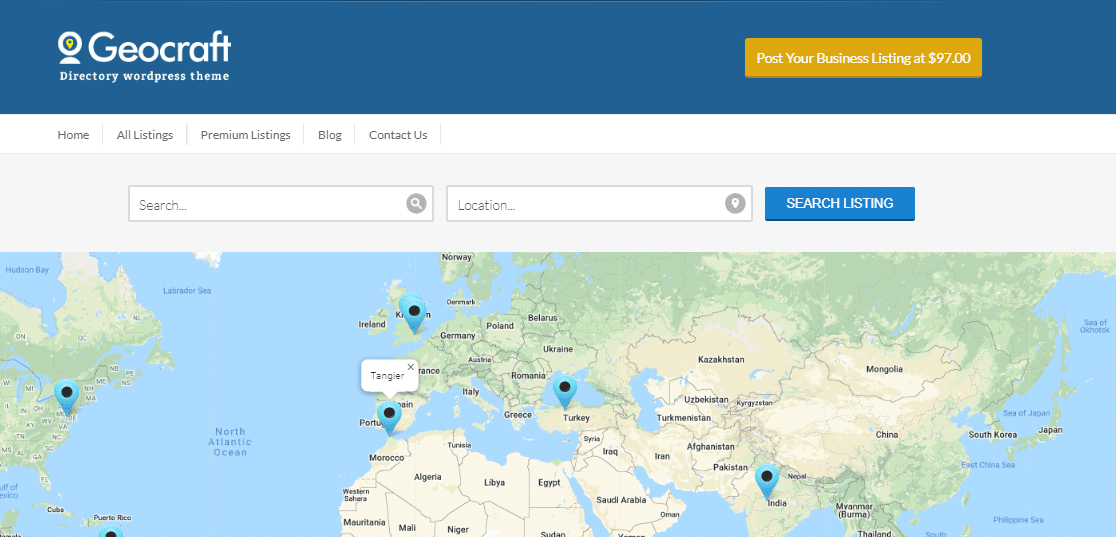The image size is (1116, 537).
Task: Go to the Blog menu item
Action: (330, 135)
